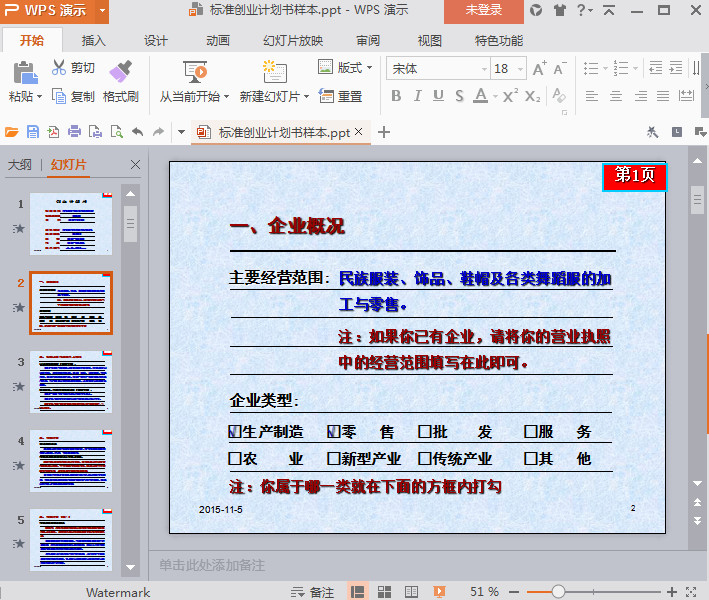Toggle Notes (备注) pane in status bar
Image resolution: width=709 pixels, height=600 pixels.
[x=312, y=592]
